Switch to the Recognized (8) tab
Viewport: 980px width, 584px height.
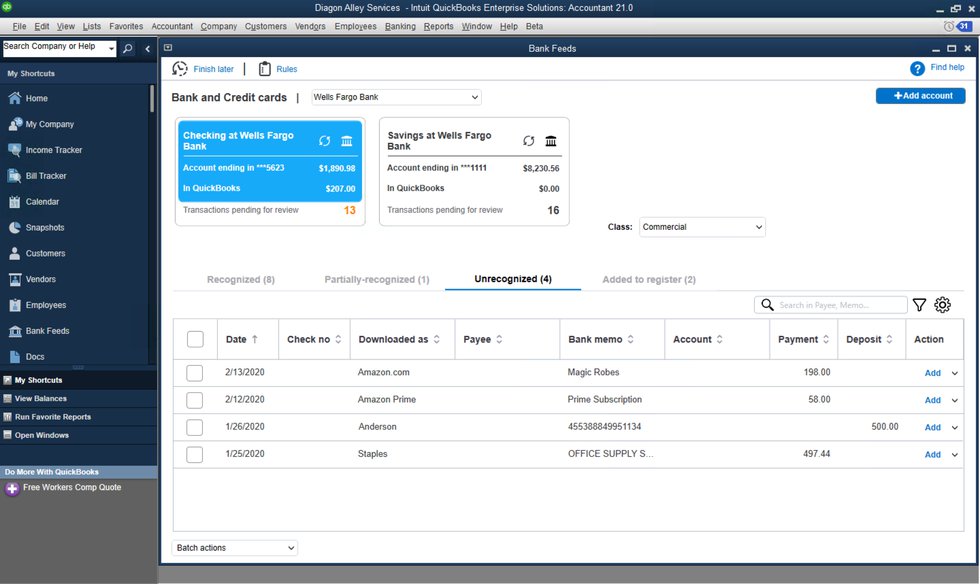[x=241, y=280]
